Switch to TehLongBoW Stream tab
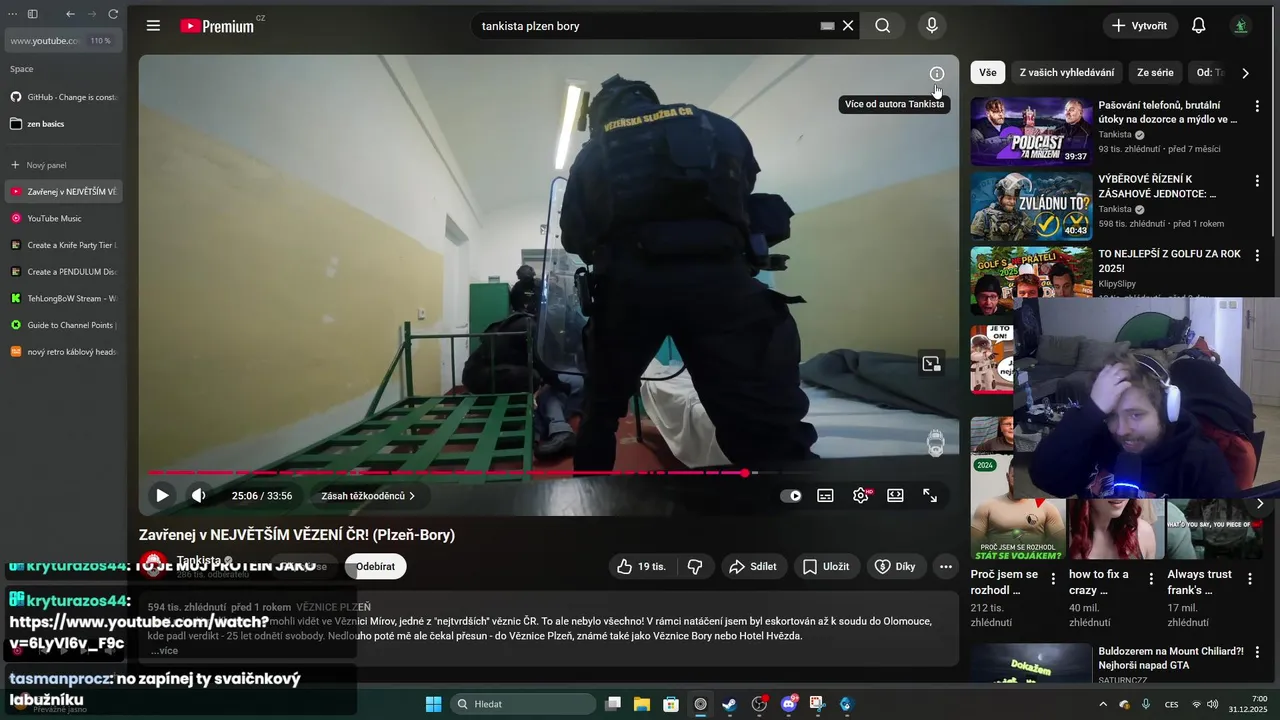1280x720 pixels. point(65,298)
